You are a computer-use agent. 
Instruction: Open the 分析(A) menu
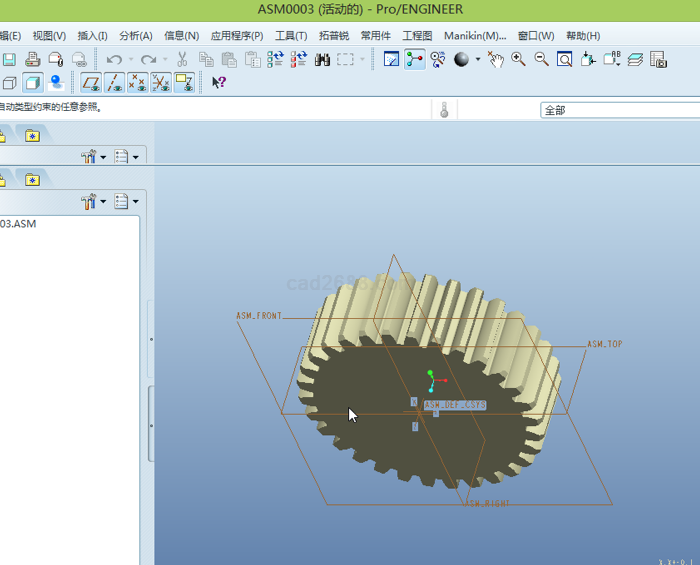[136, 35]
